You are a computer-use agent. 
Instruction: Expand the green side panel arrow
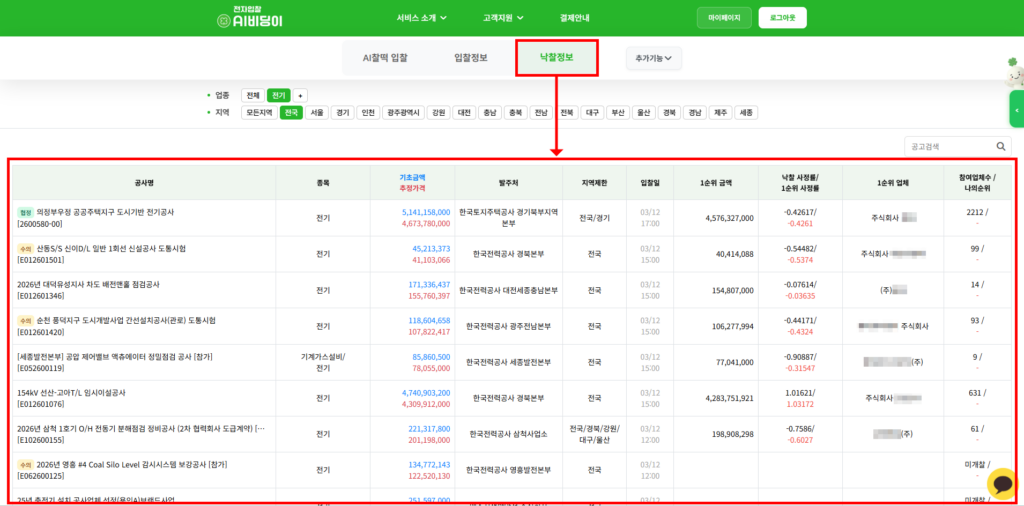point(1017,109)
